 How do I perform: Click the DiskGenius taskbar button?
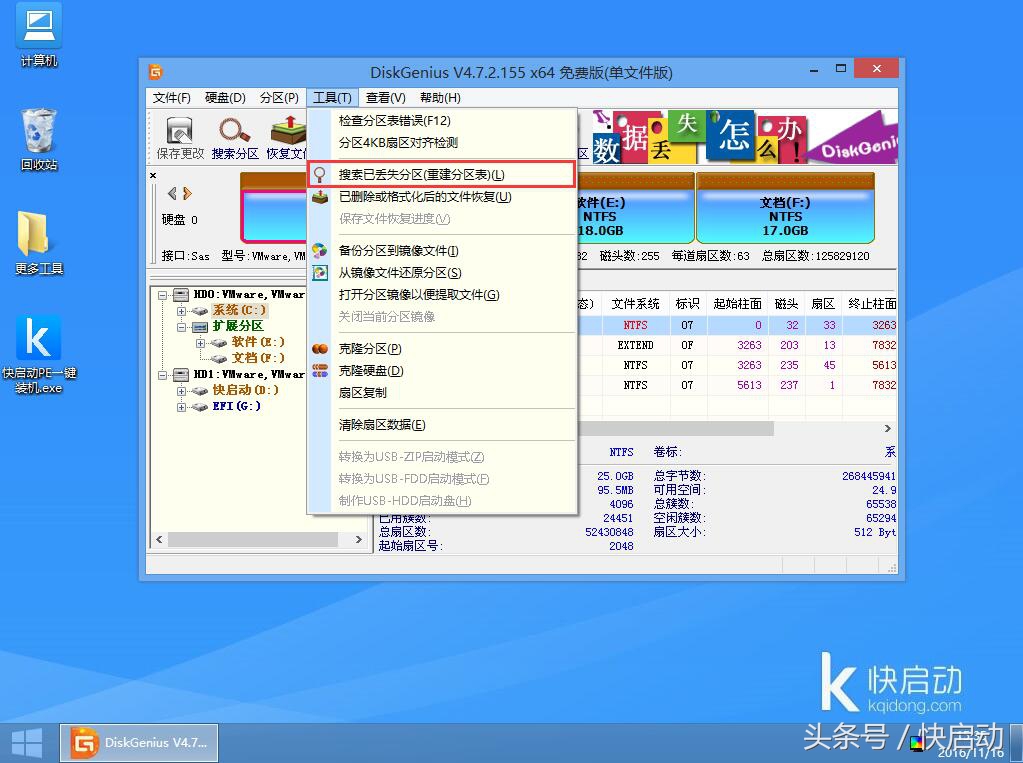[x=139, y=741]
